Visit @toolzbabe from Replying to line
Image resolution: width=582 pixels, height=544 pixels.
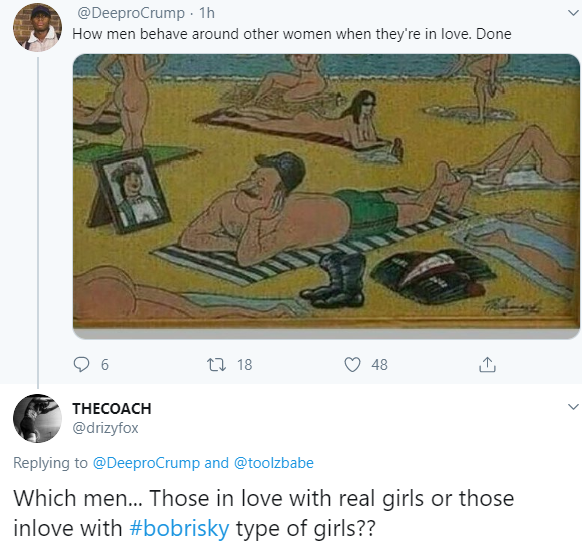pos(274,463)
